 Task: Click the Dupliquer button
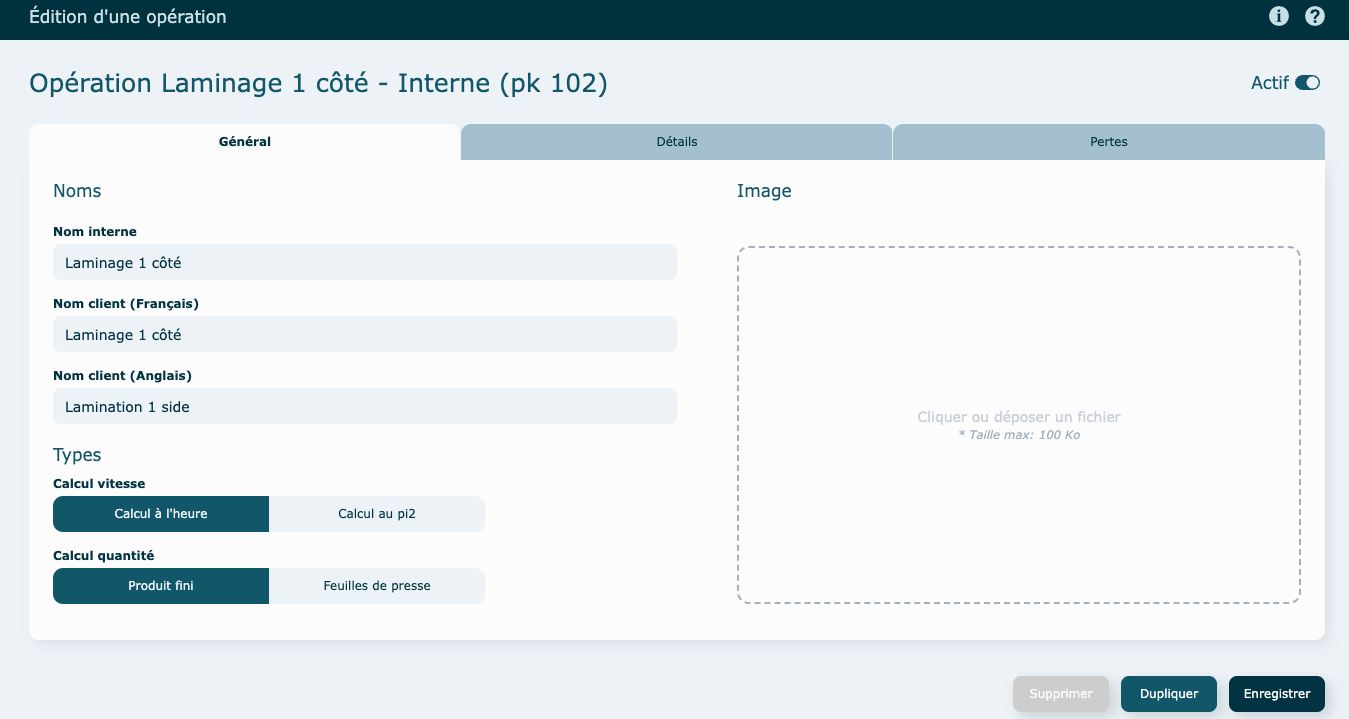tap(1168, 694)
